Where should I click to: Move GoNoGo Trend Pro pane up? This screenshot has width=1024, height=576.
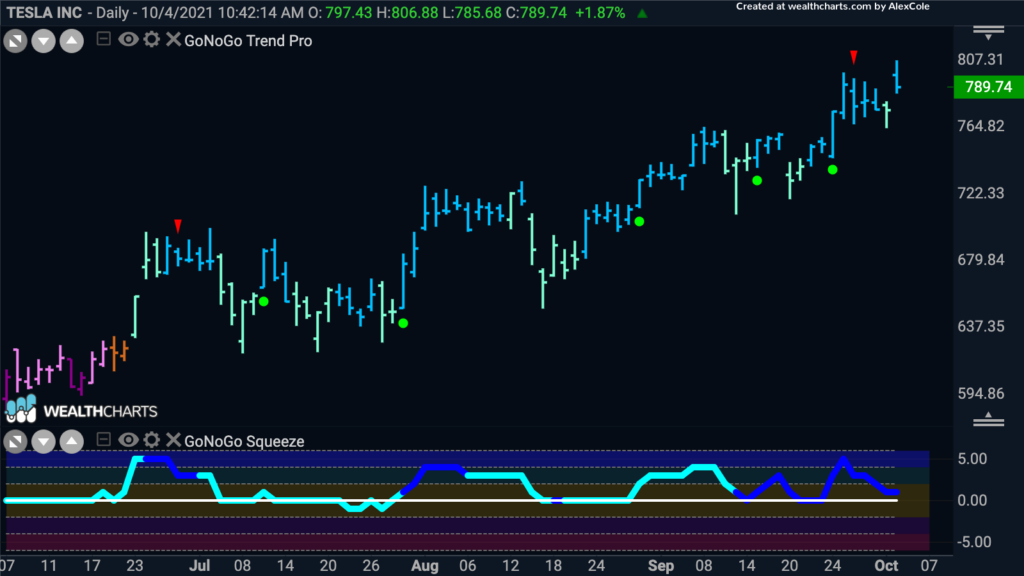click(72, 42)
